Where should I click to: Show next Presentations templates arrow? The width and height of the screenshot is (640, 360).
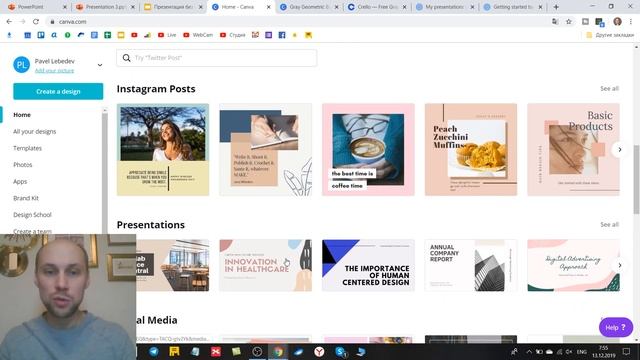619,265
